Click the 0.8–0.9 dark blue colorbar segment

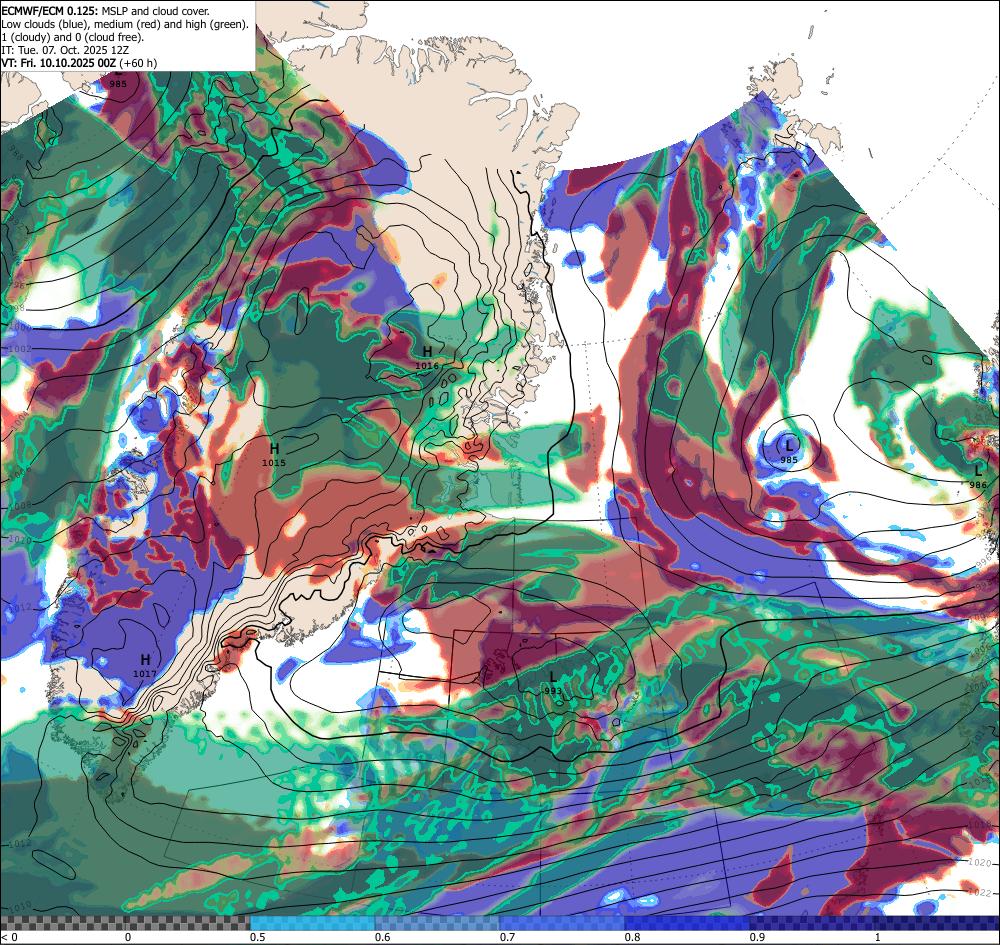click(686, 923)
